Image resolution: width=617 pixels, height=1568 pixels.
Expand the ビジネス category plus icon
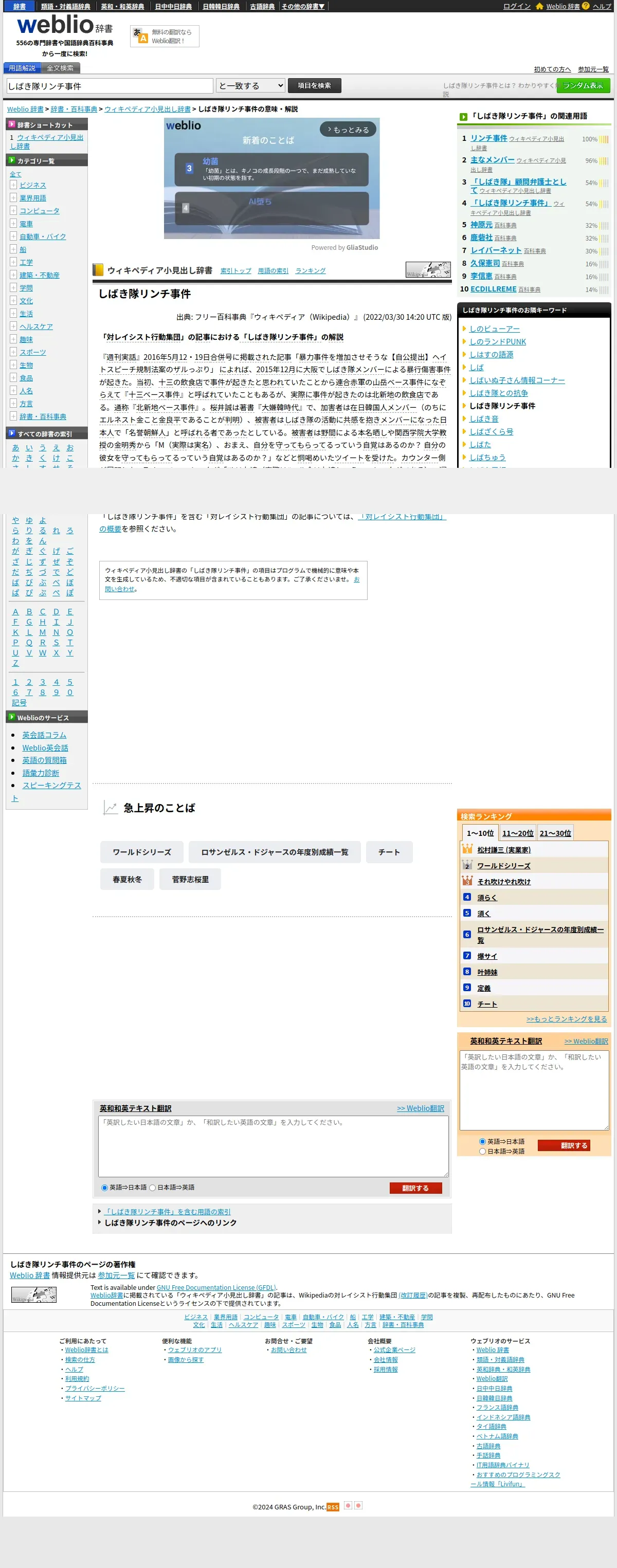[13, 185]
